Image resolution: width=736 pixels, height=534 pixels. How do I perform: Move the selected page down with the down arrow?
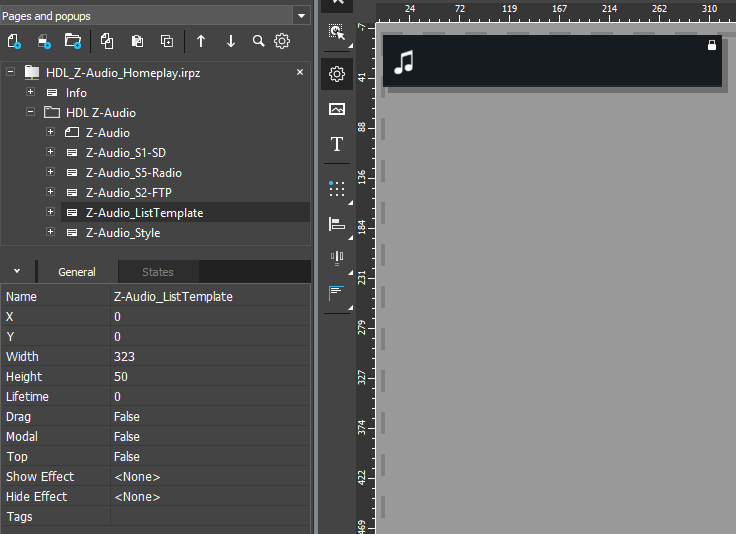(231, 41)
